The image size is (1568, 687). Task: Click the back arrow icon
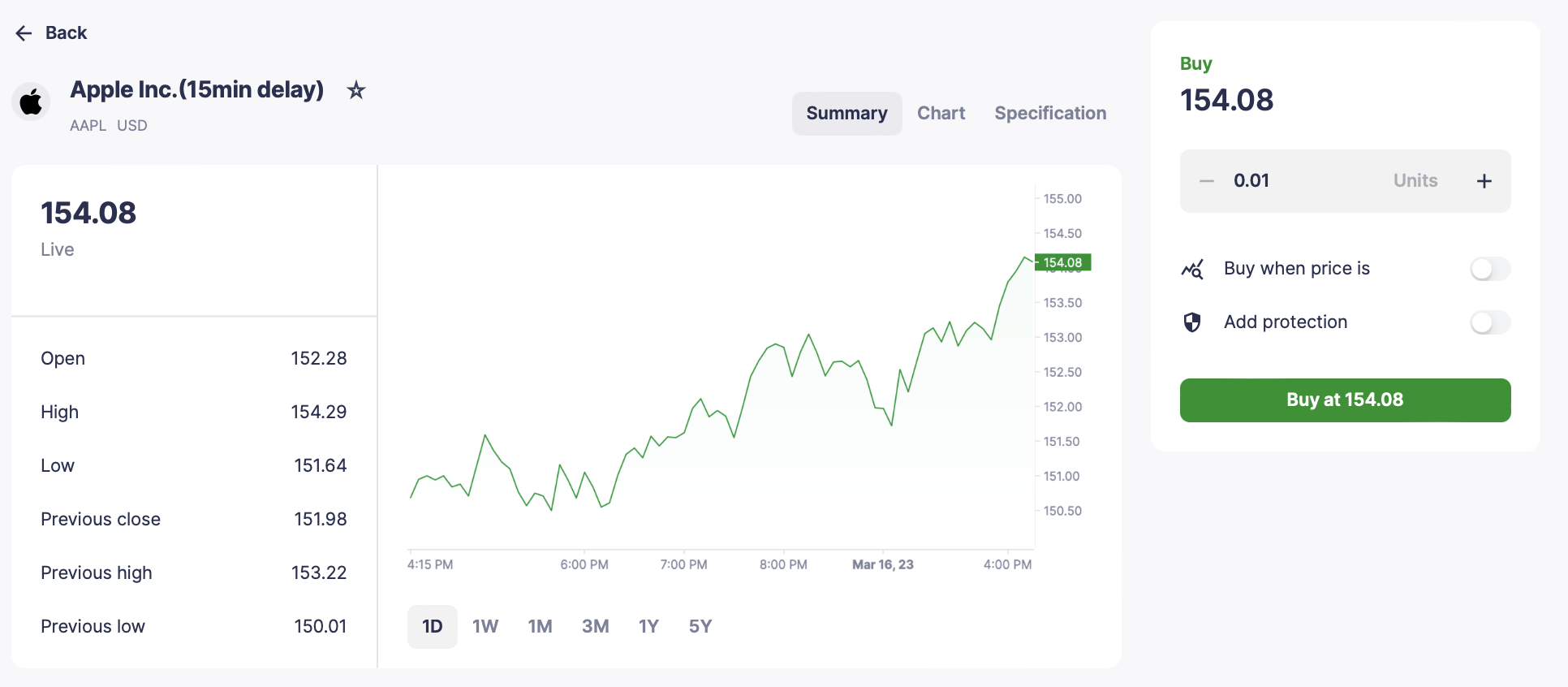pos(24,33)
